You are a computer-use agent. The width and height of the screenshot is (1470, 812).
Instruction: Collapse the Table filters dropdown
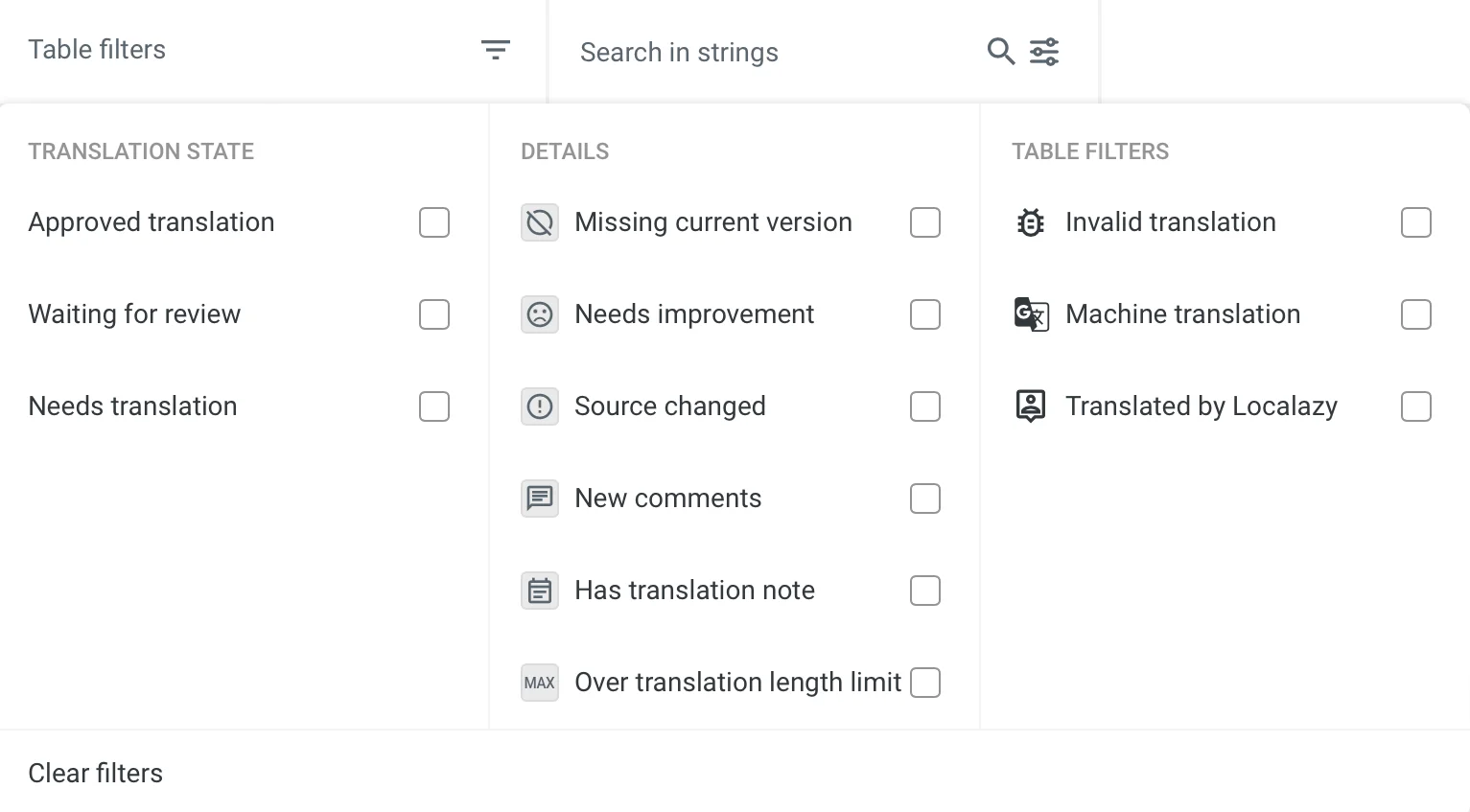(x=495, y=50)
